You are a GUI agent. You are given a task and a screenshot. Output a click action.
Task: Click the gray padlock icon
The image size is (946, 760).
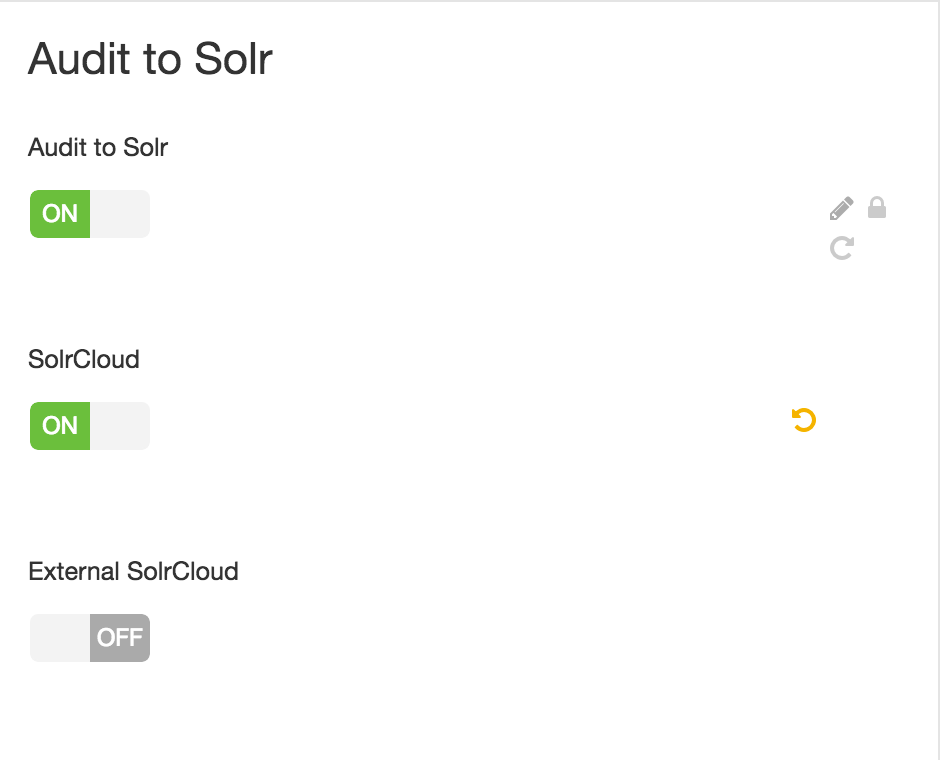[877, 207]
